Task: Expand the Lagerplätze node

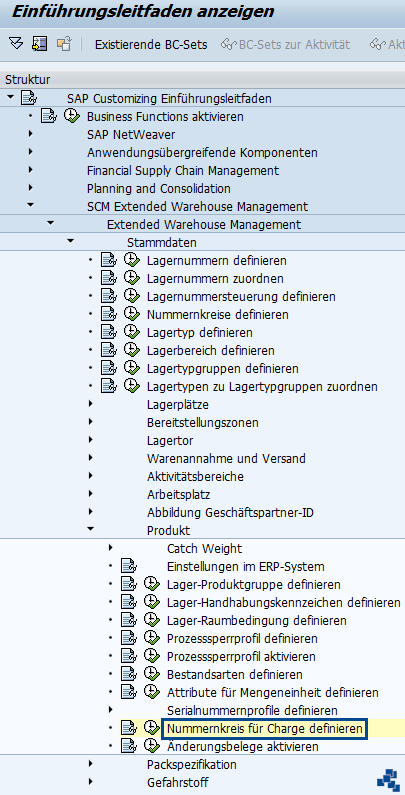Action: click(90, 404)
